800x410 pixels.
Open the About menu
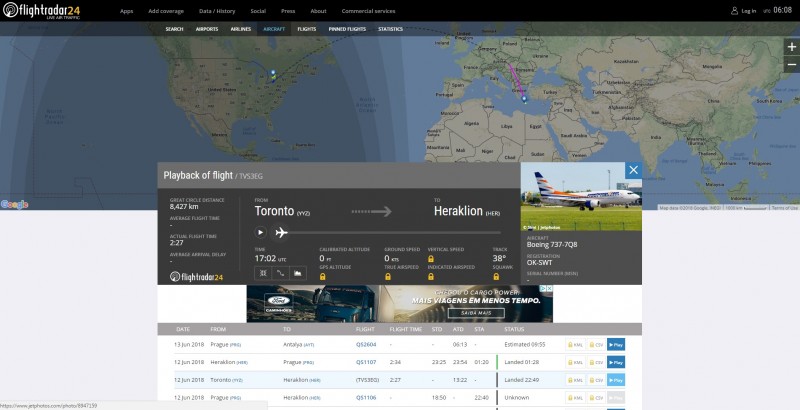318,11
